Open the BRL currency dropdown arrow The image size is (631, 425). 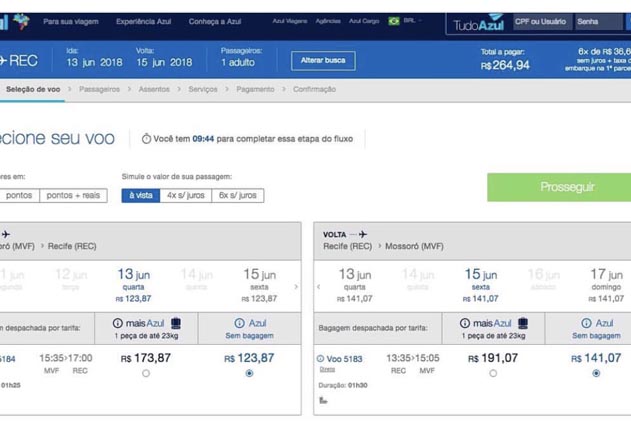tap(420, 21)
